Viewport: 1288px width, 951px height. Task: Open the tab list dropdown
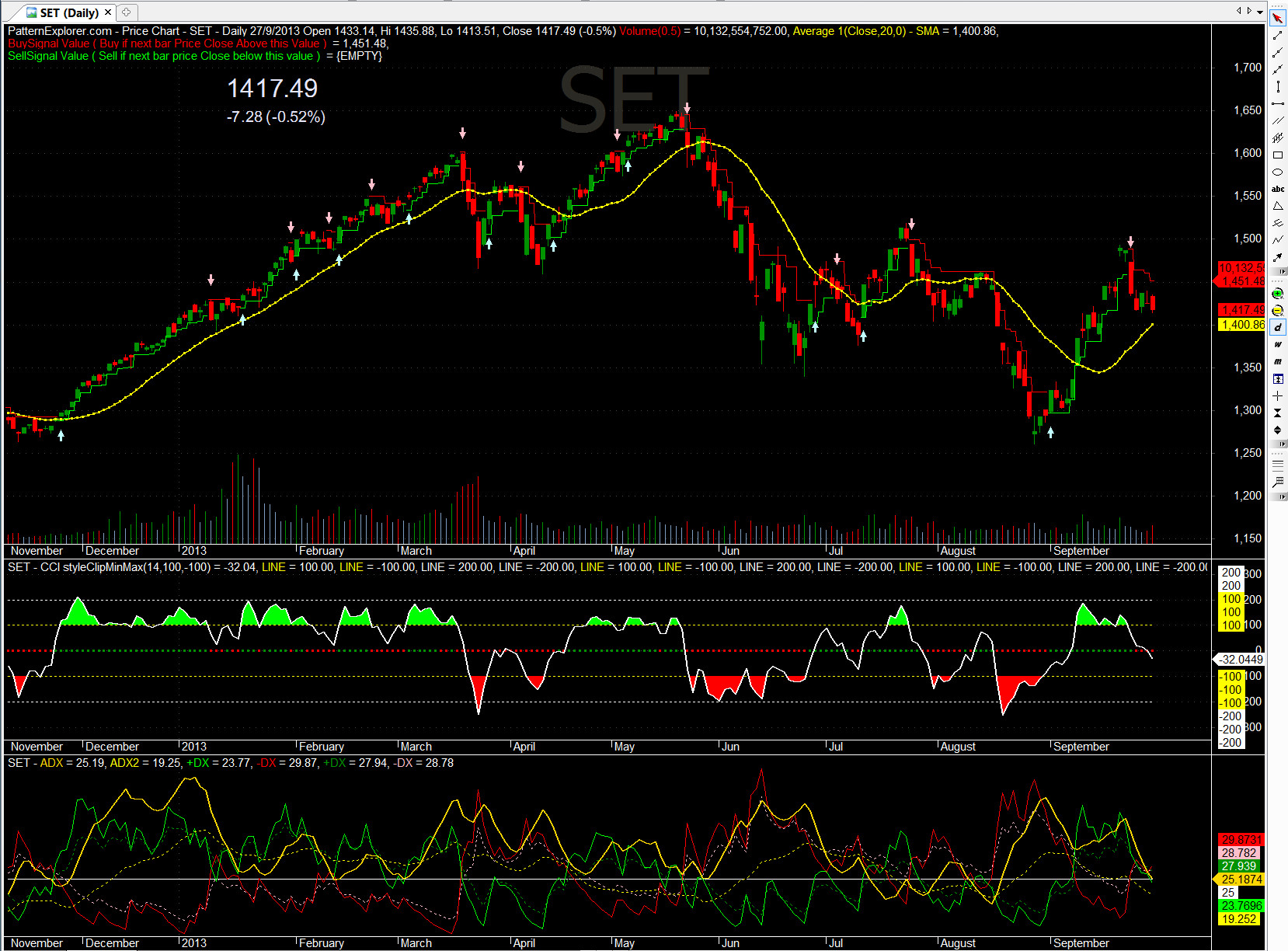coord(1259,11)
